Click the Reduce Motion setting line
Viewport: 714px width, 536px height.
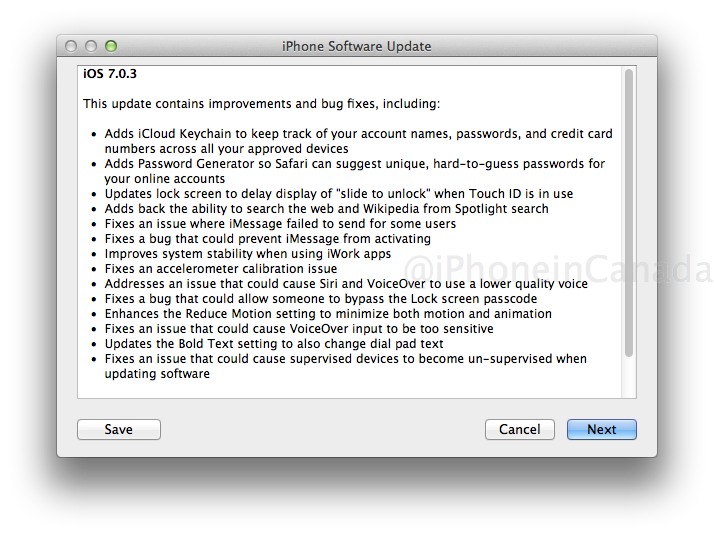point(328,314)
